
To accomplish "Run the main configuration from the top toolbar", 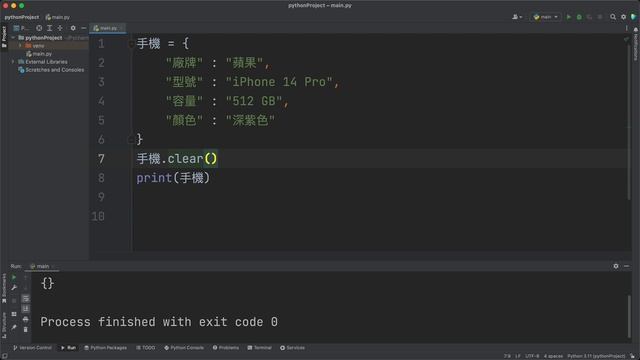I will [569, 17].
